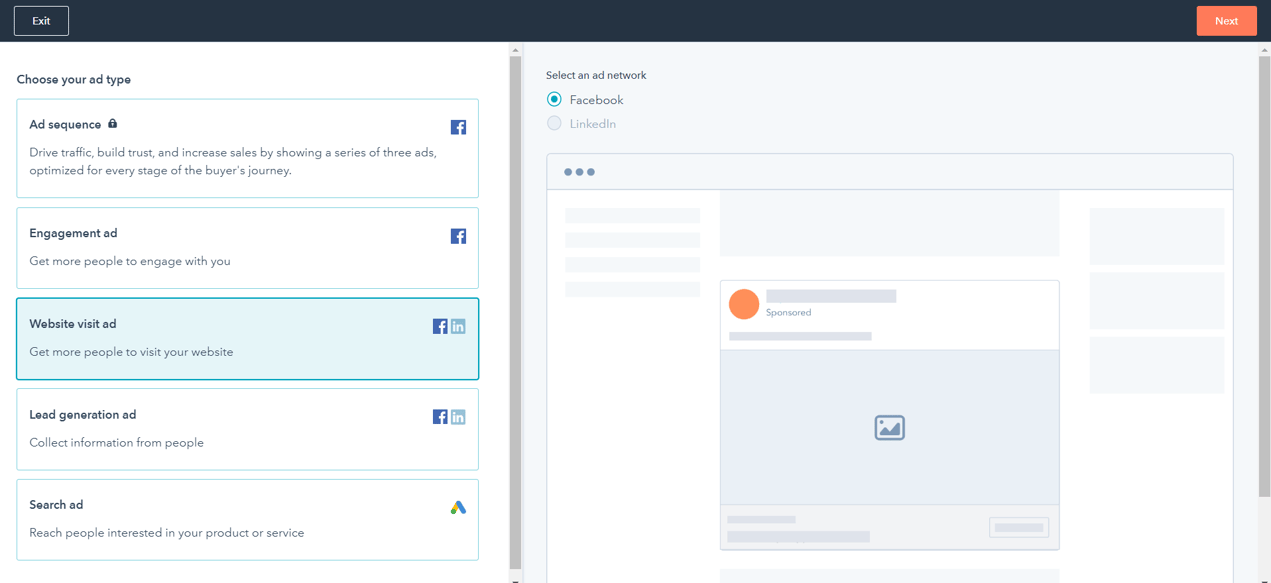The height and width of the screenshot is (583, 1271).
Task: Click the 'Drive traffic, build trust' description
Action: click(x=233, y=162)
